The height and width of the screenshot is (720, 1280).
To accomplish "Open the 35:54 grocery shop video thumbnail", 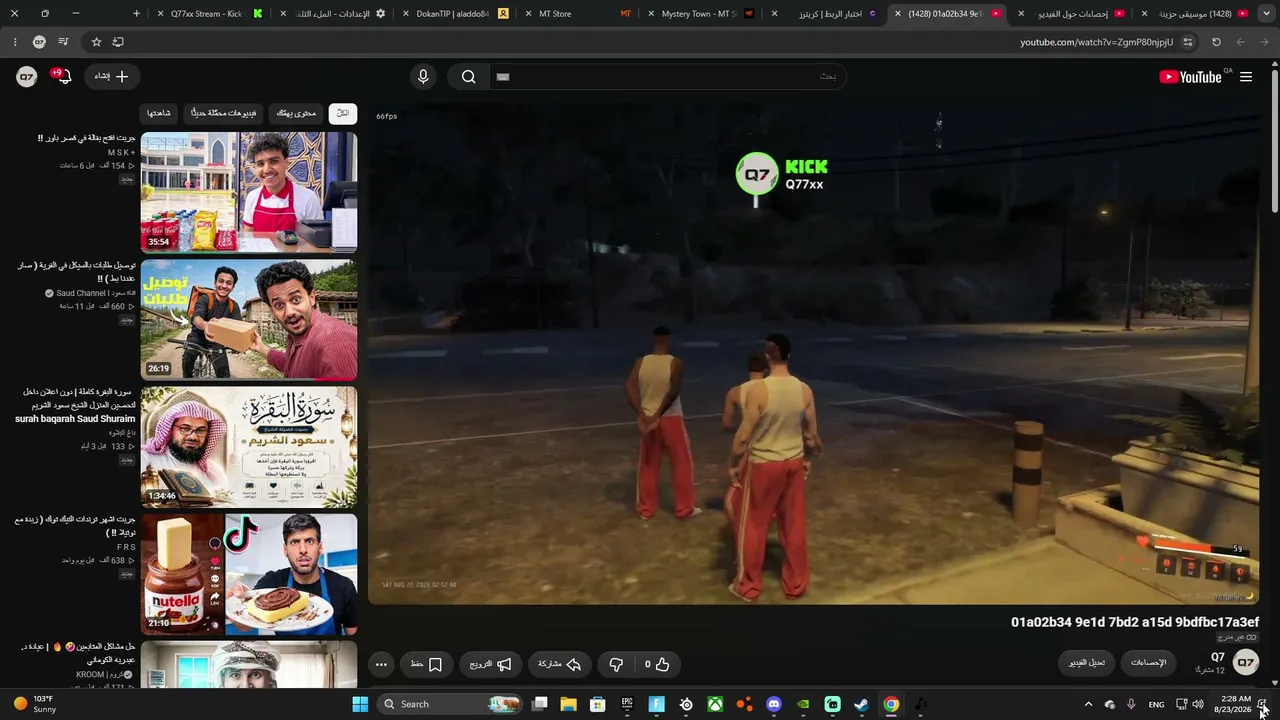I will (249, 192).
